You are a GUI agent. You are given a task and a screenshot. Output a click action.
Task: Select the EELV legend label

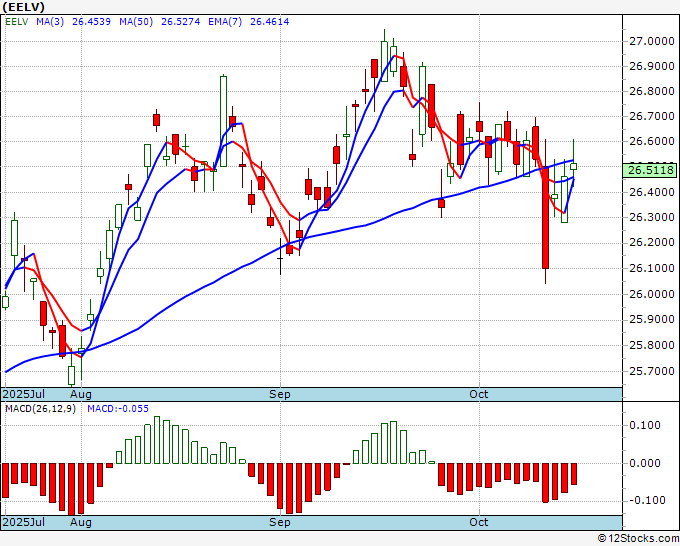tap(17, 22)
